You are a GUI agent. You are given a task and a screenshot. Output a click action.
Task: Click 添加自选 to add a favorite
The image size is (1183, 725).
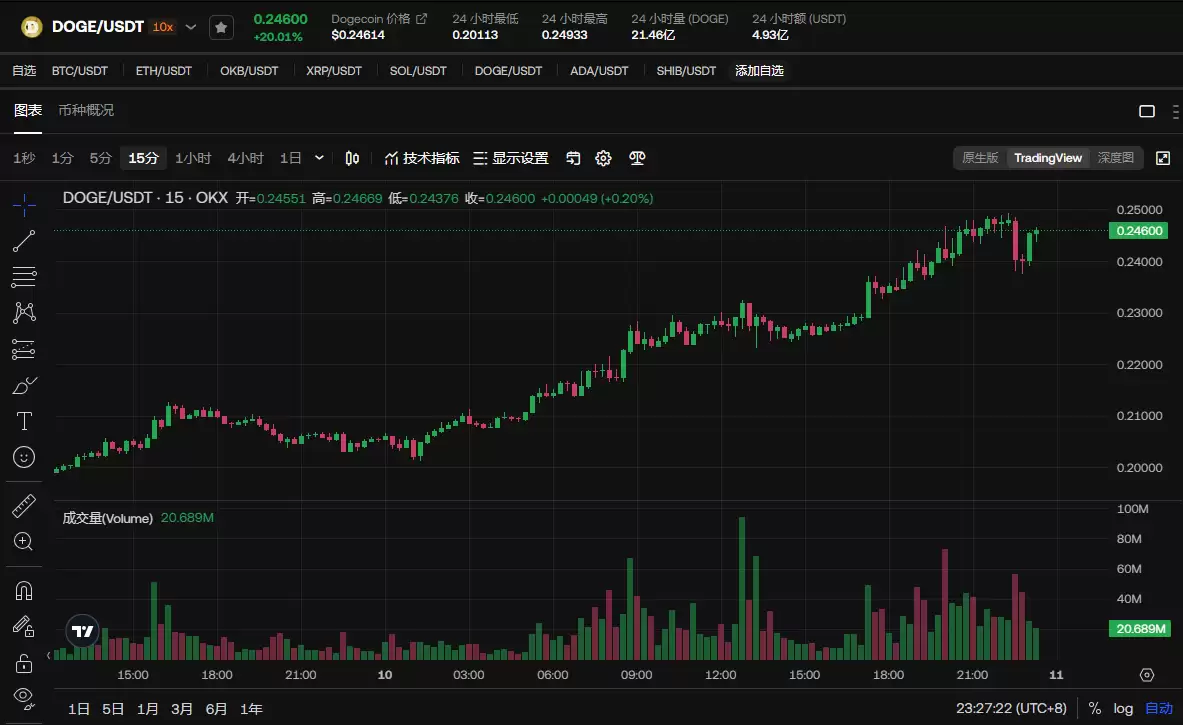759,70
